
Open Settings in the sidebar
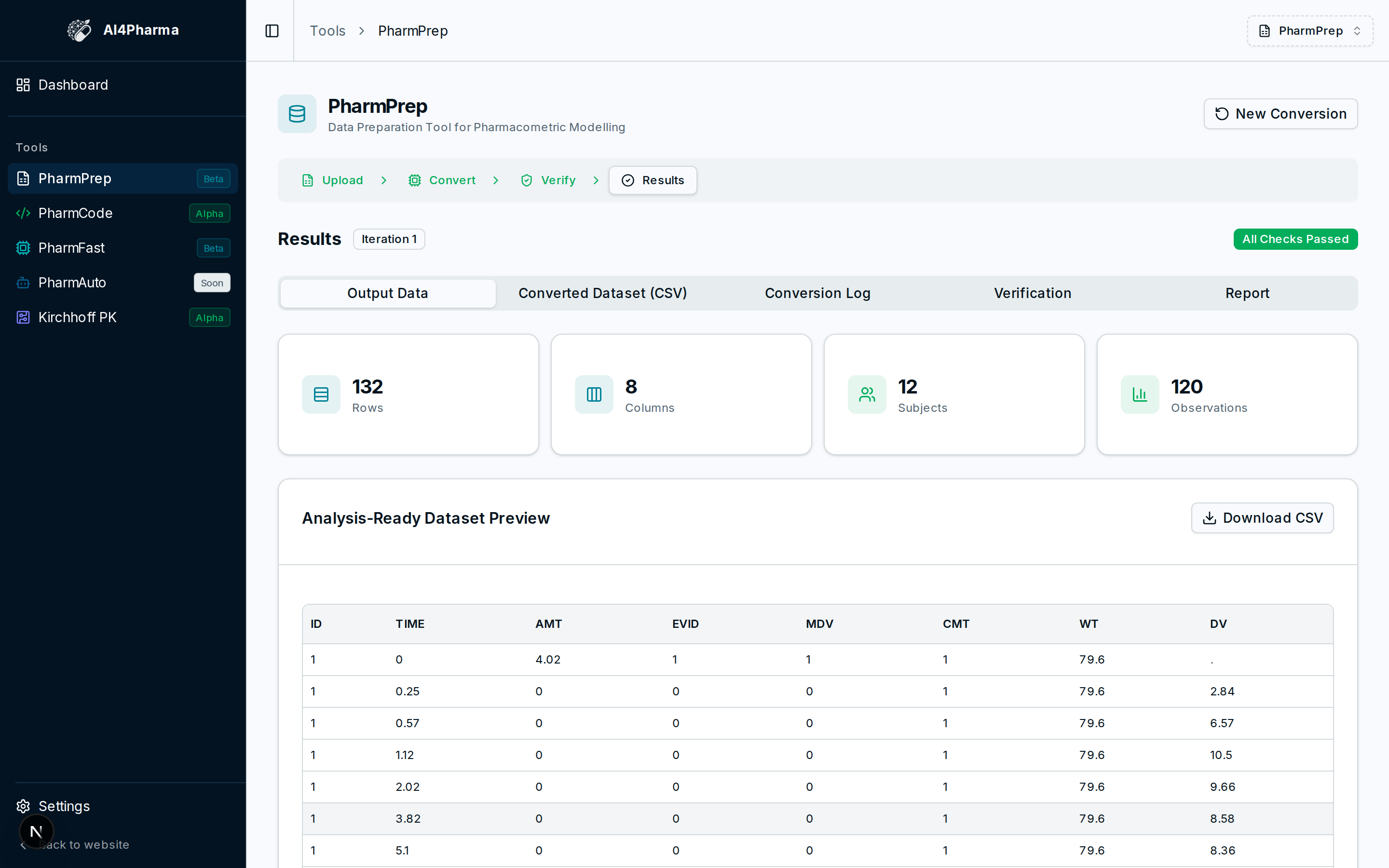[123, 806]
